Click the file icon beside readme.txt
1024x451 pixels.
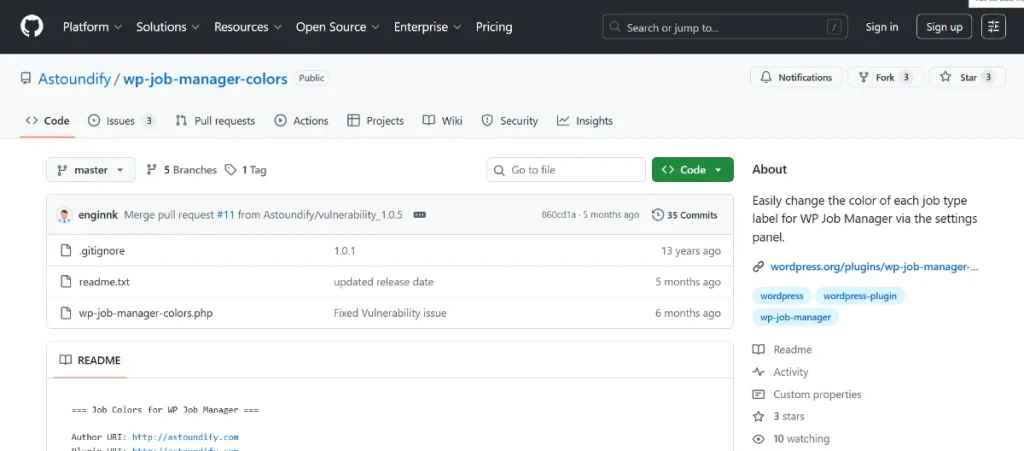[65, 282]
